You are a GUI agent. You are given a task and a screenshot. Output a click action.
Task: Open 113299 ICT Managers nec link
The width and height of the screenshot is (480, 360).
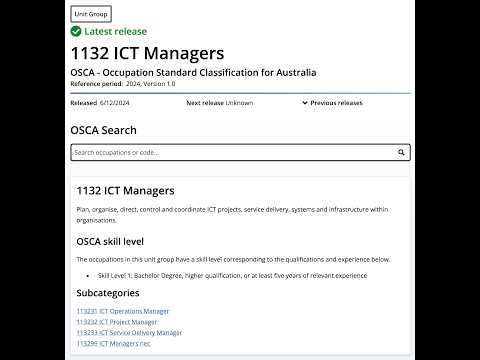[x=114, y=343]
